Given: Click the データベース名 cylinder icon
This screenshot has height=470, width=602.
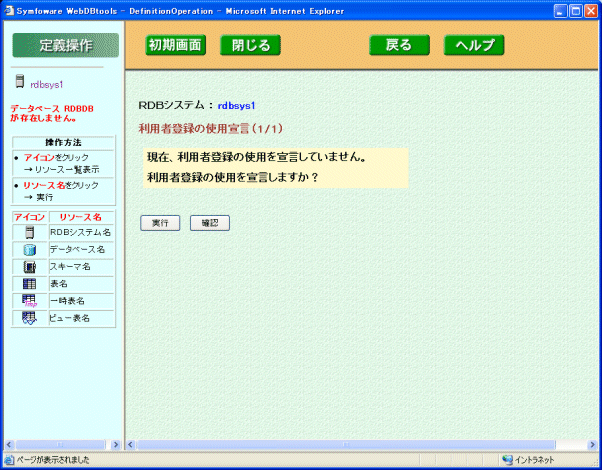Looking at the screenshot, I should click(x=29, y=249).
